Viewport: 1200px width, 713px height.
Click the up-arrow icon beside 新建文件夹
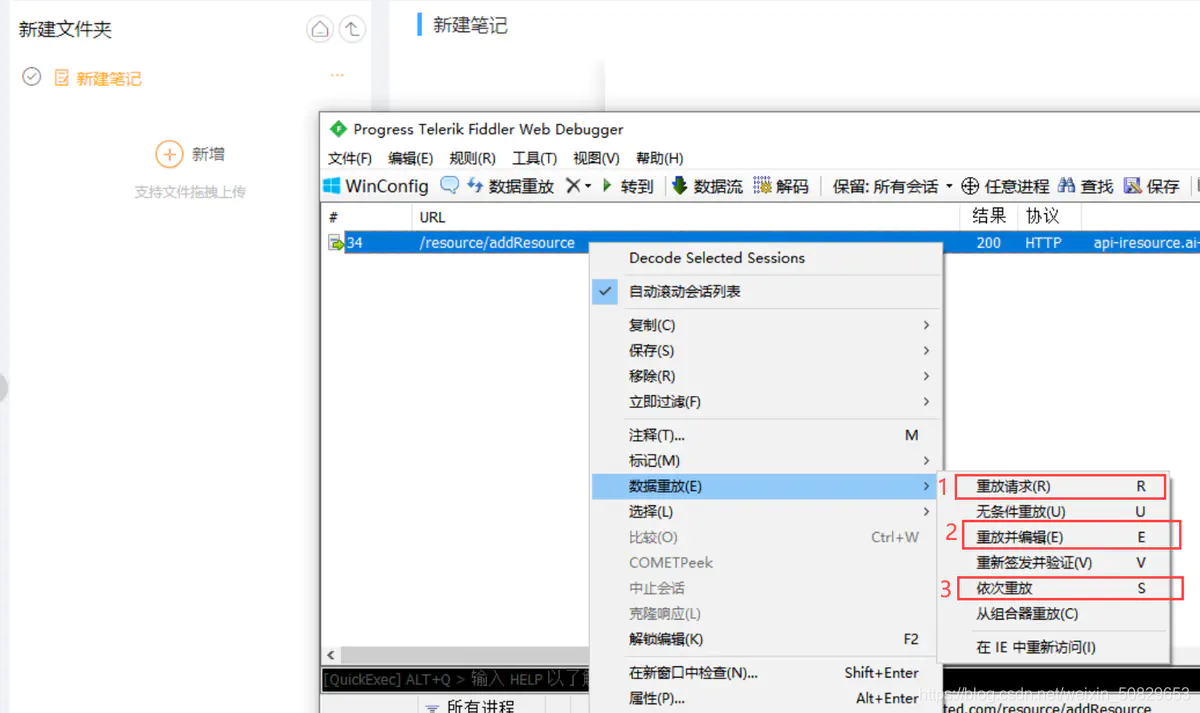coord(352,29)
